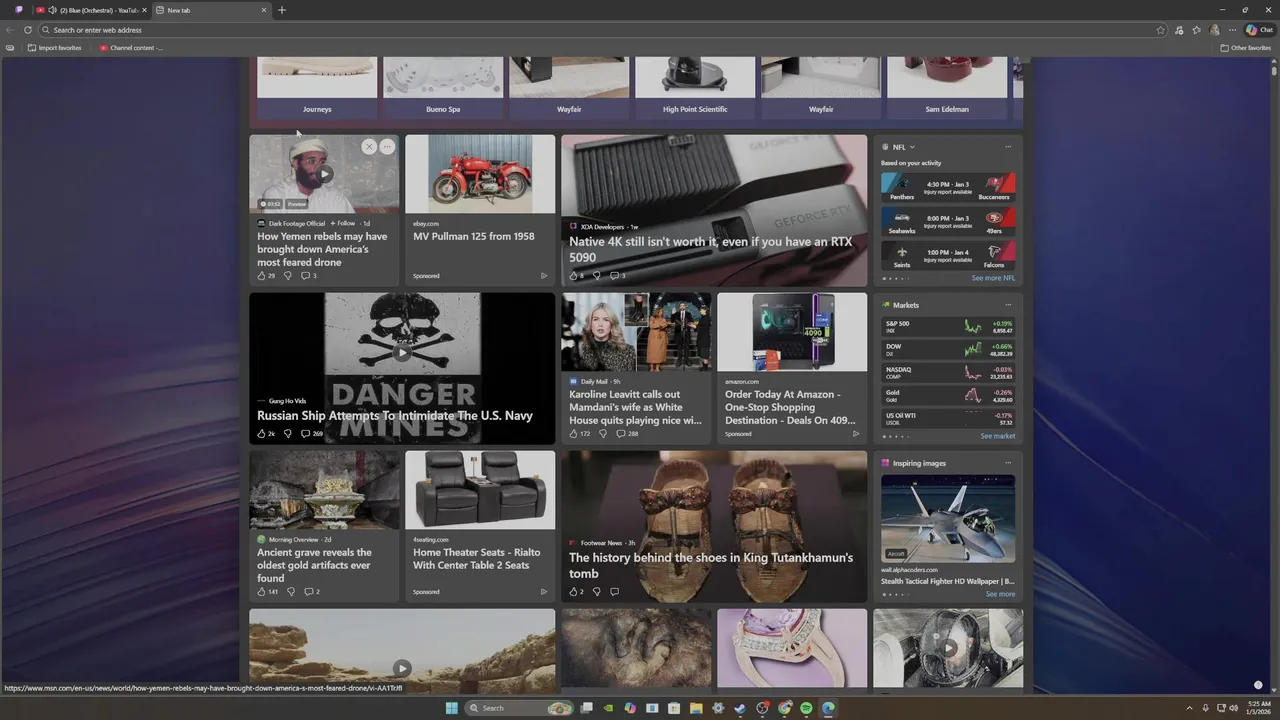Open the Other favorites folder

tap(1246, 48)
